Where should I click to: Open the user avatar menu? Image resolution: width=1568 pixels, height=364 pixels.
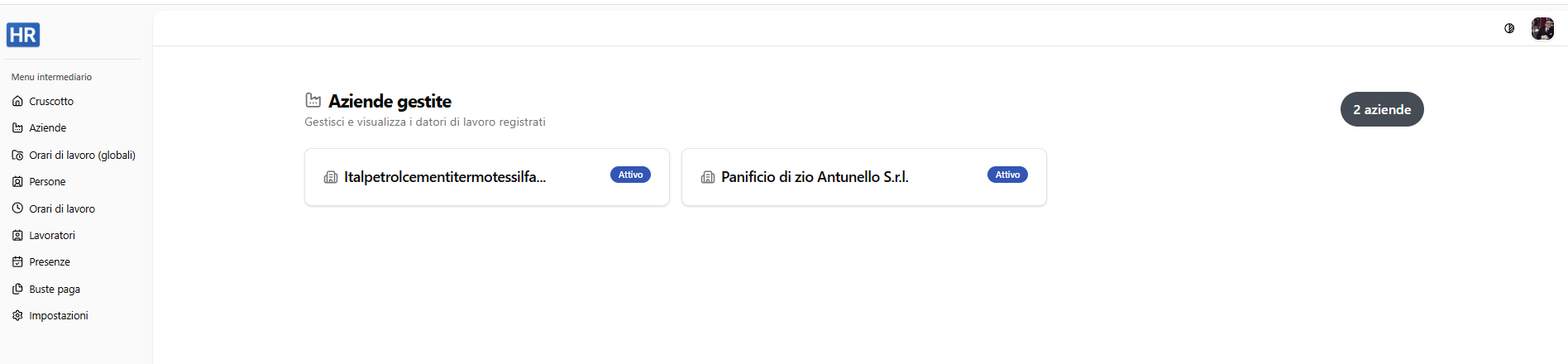(1542, 28)
